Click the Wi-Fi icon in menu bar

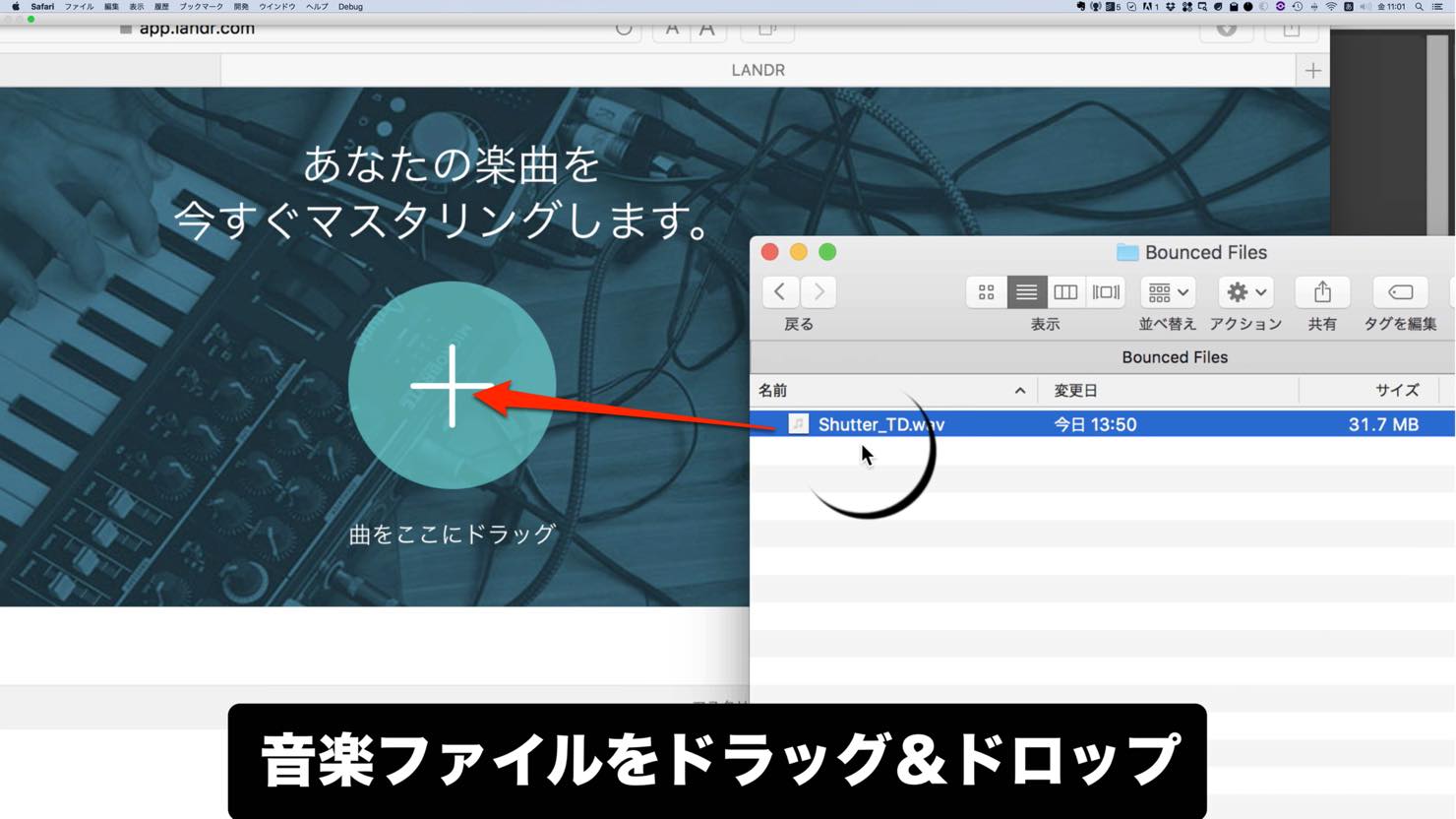[x=1331, y=6]
